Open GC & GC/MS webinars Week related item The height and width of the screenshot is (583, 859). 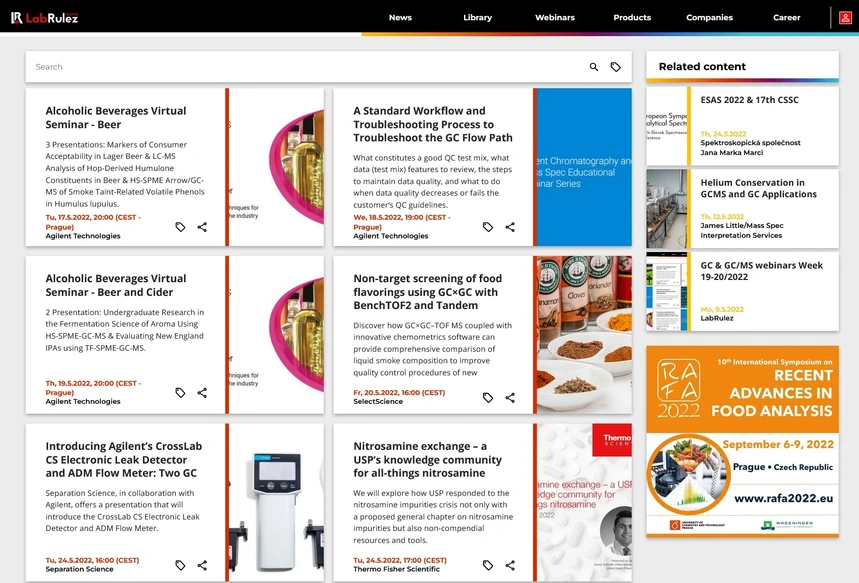(x=761, y=271)
